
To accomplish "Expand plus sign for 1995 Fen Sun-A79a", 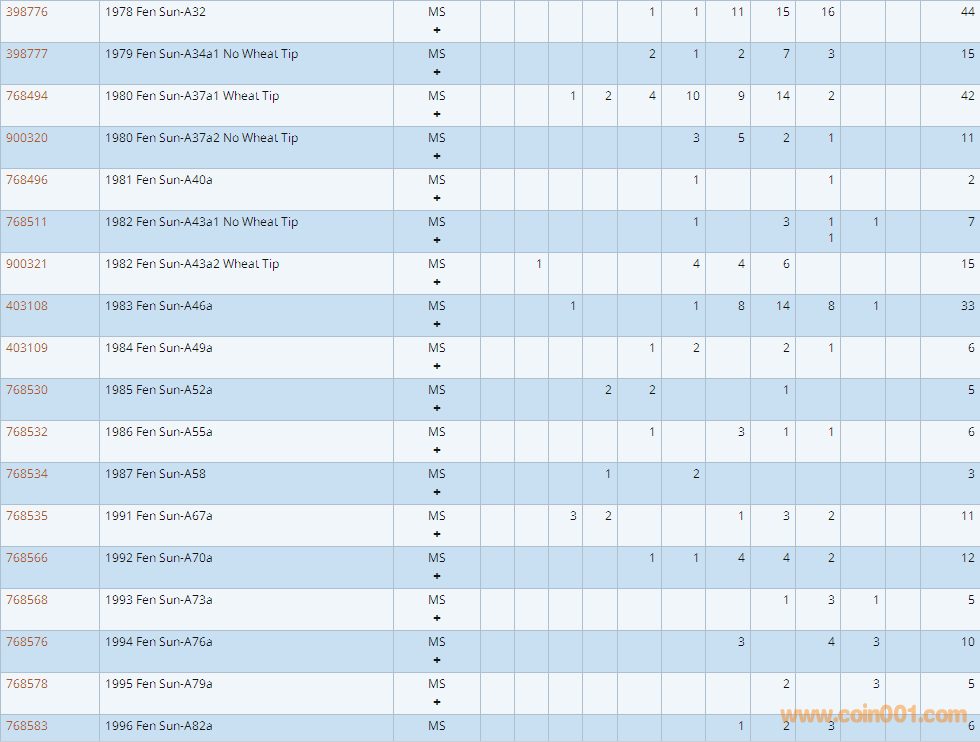I will pos(437,702).
